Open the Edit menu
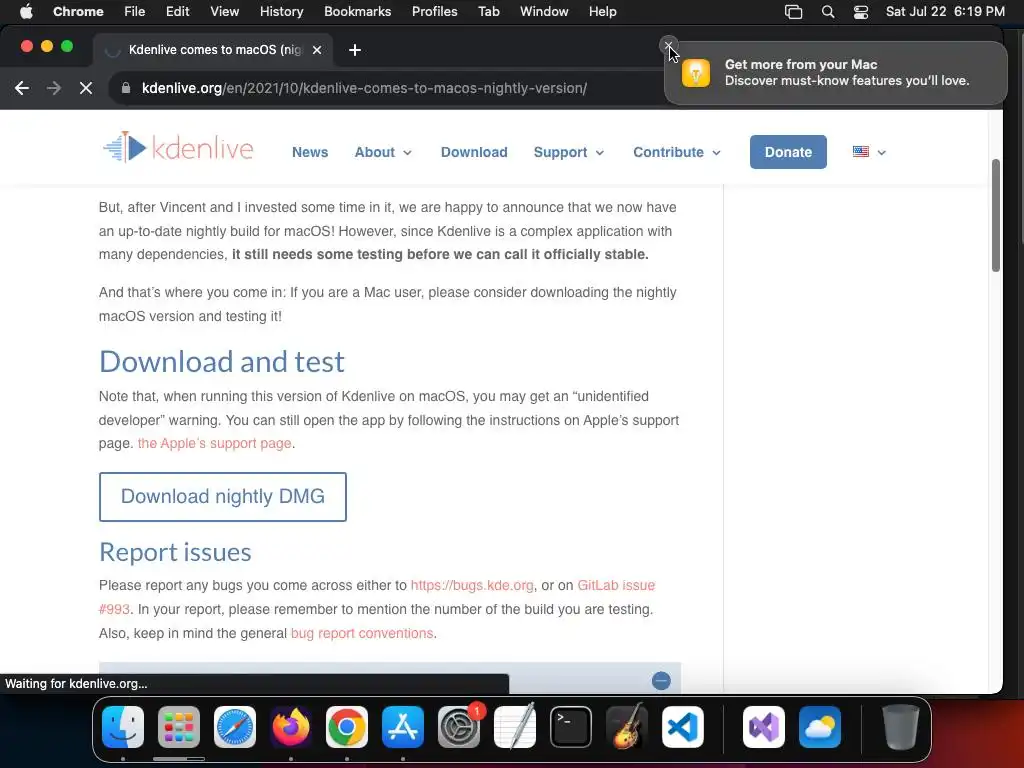Viewport: 1024px width, 768px height. 177,12
